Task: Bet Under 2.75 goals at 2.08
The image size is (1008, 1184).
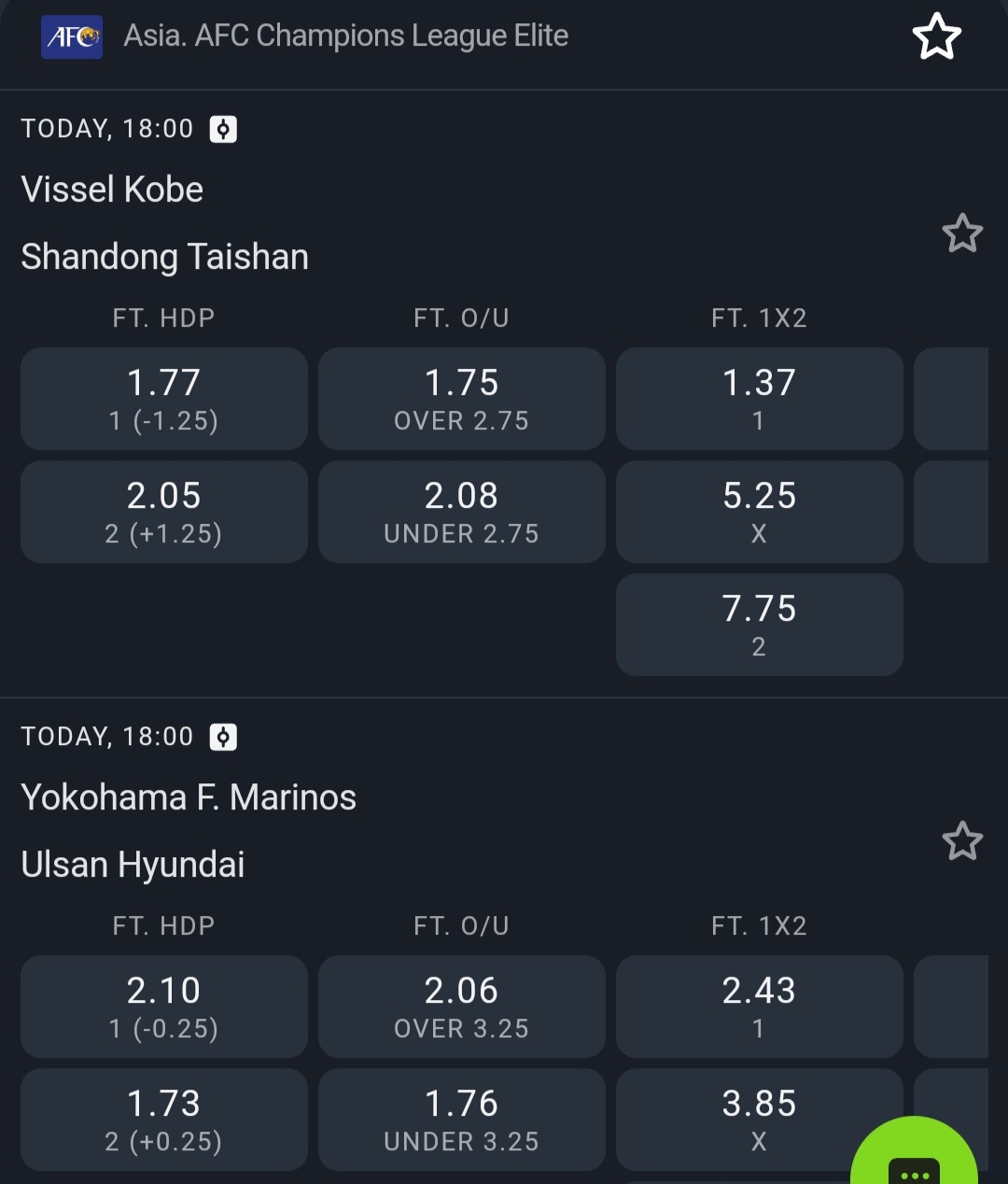Action: coord(462,512)
